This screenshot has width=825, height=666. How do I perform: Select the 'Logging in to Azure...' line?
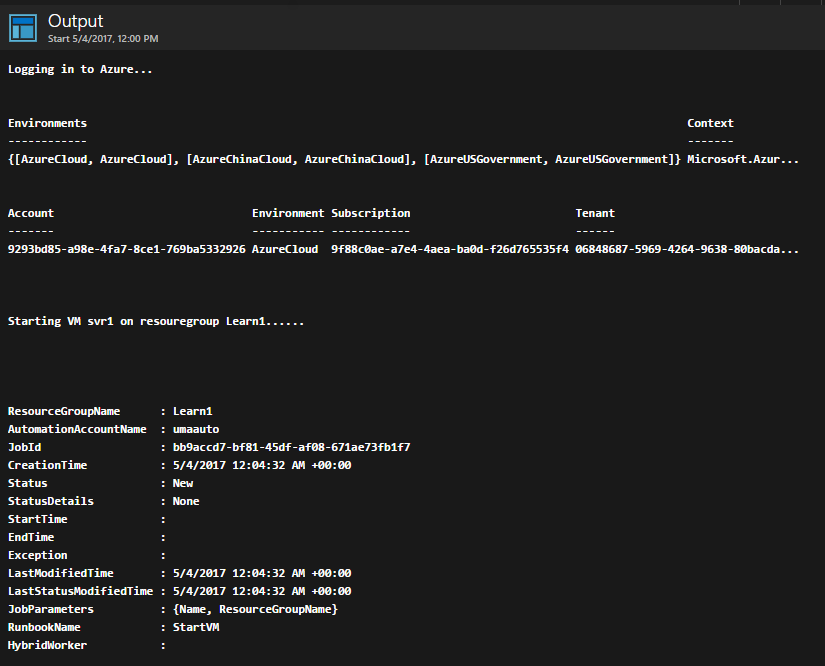click(80, 69)
